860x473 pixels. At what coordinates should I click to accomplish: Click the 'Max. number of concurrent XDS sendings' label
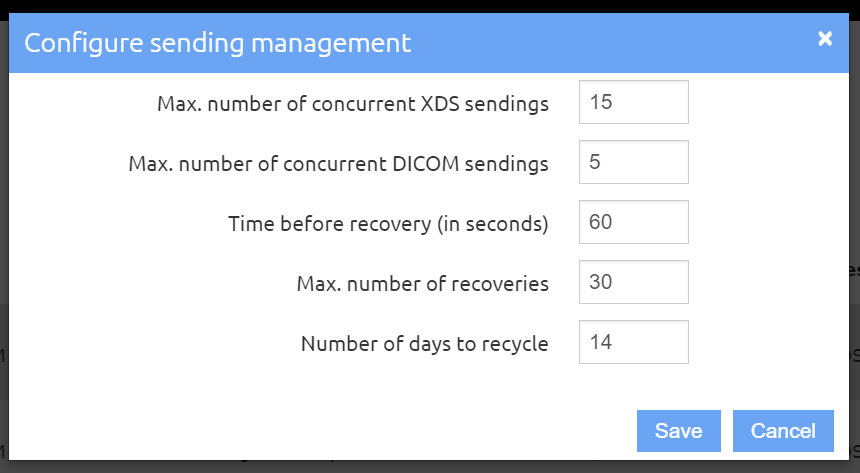(353, 104)
